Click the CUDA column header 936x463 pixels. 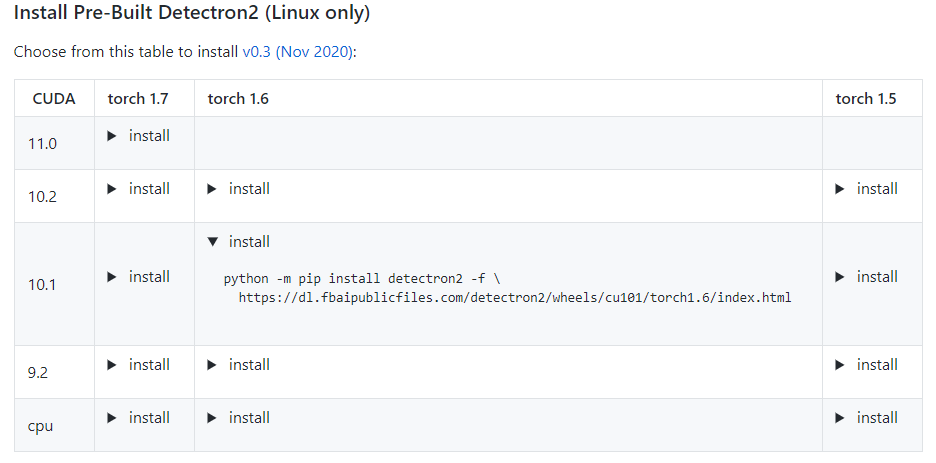coord(54,98)
